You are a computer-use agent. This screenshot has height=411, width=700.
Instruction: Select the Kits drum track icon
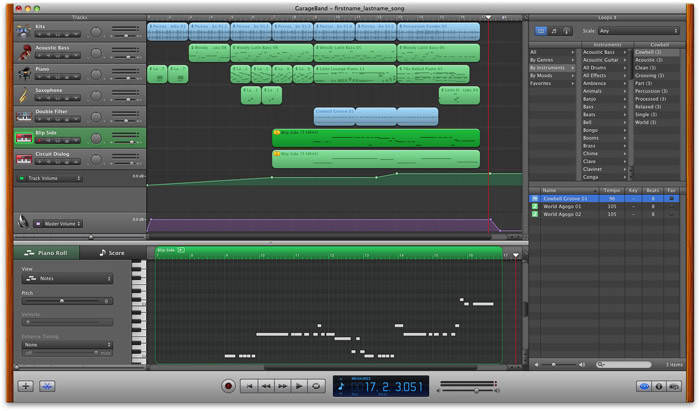pyautogui.click(x=24, y=31)
